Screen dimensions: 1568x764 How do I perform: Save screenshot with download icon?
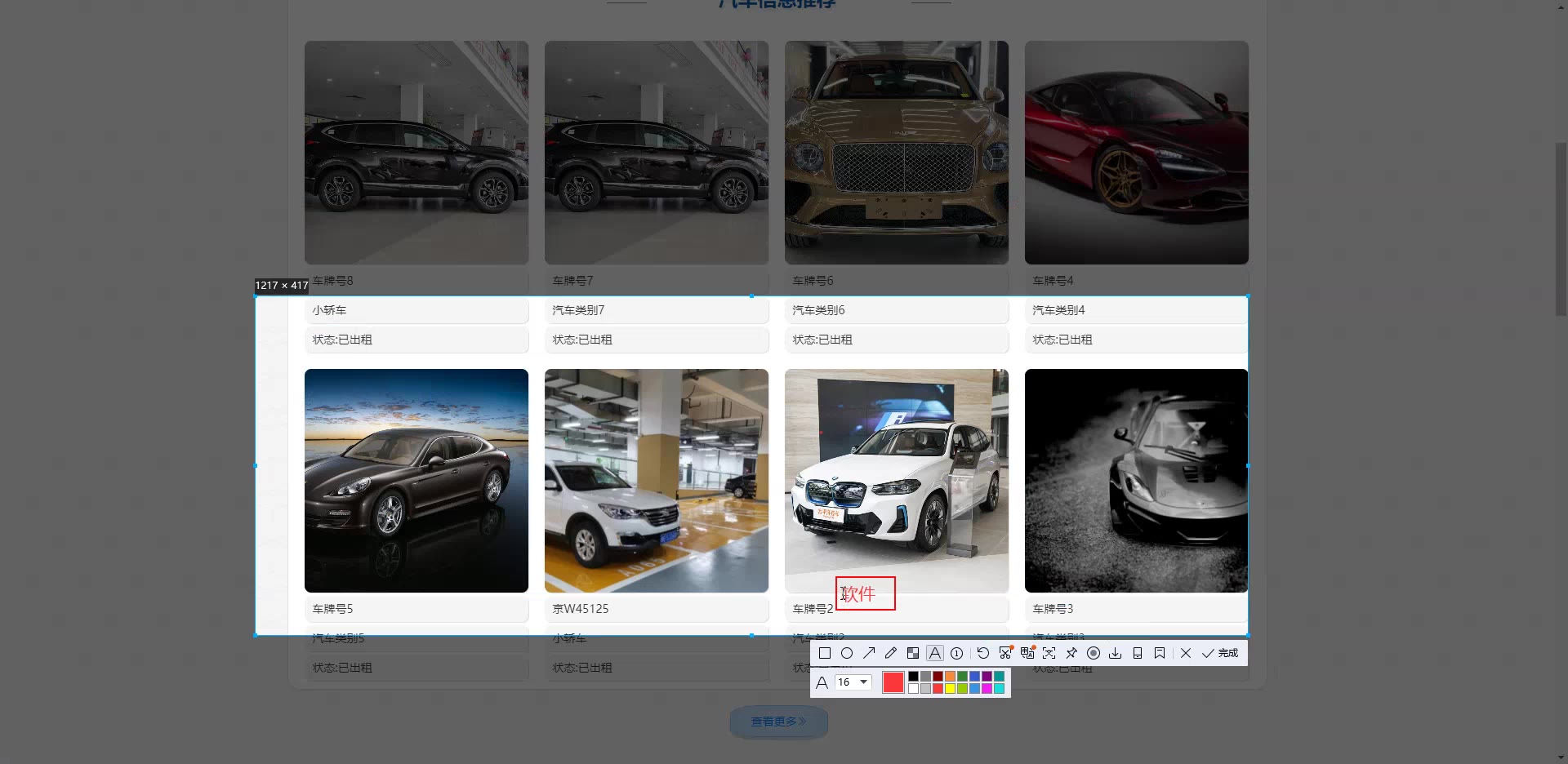coord(1116,653)
